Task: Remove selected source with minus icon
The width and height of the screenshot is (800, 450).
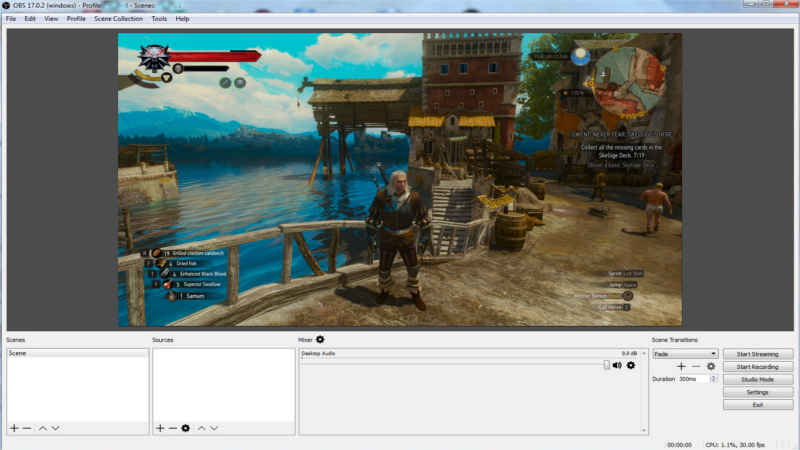Action: [x=173, y=428]
